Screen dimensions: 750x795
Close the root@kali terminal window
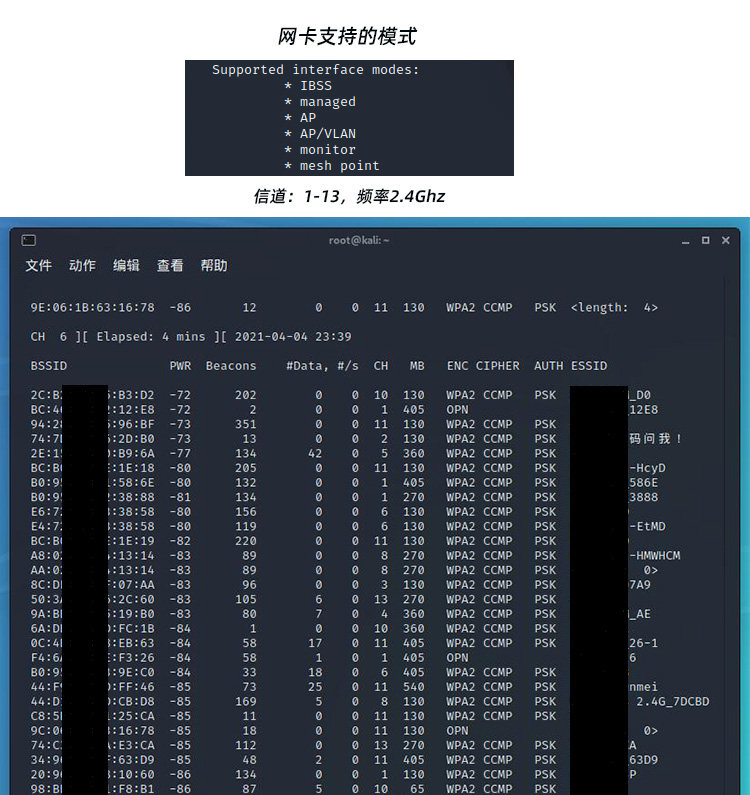point(726,240)
